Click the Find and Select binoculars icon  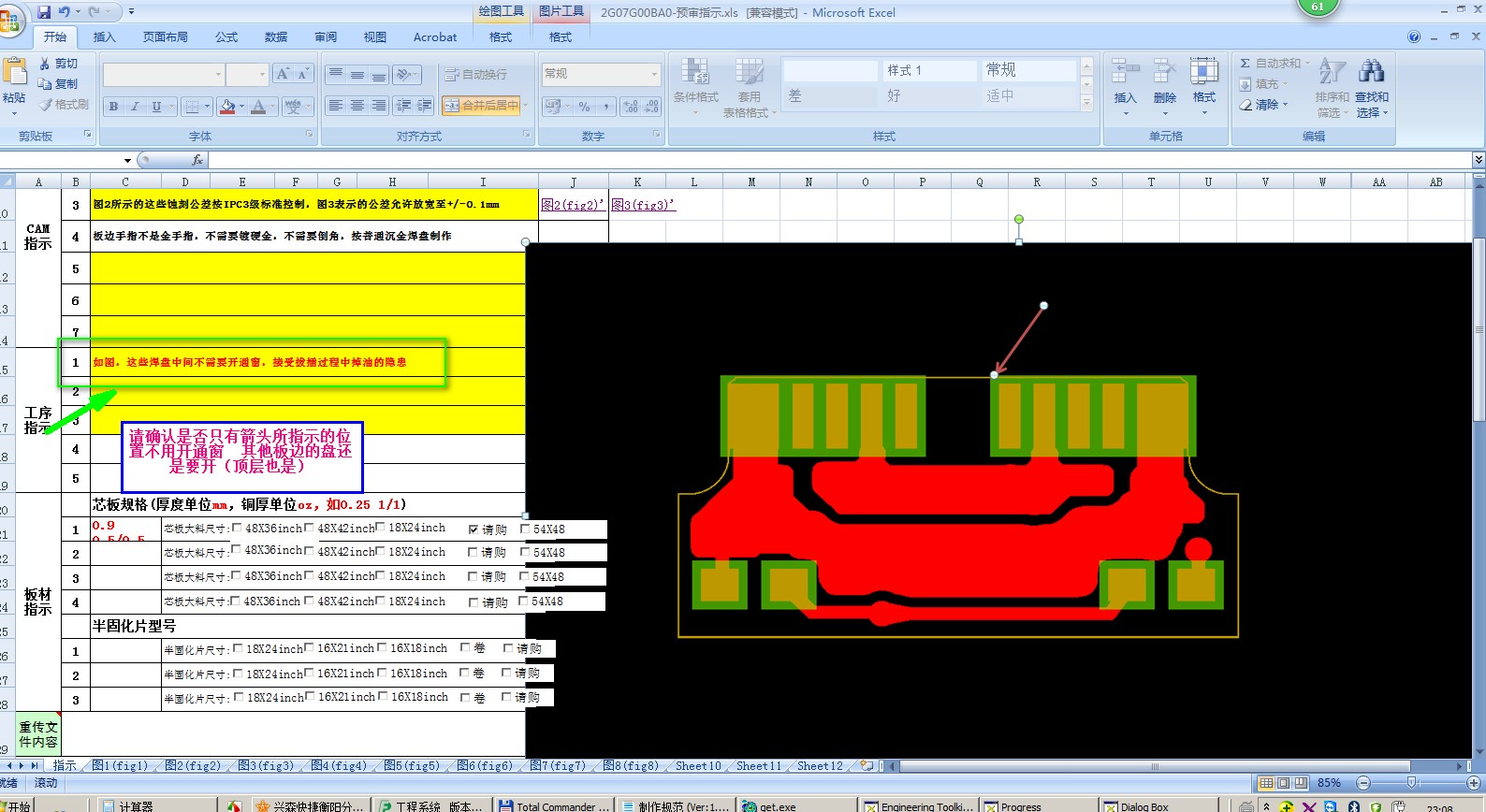tap(1371, 72)
